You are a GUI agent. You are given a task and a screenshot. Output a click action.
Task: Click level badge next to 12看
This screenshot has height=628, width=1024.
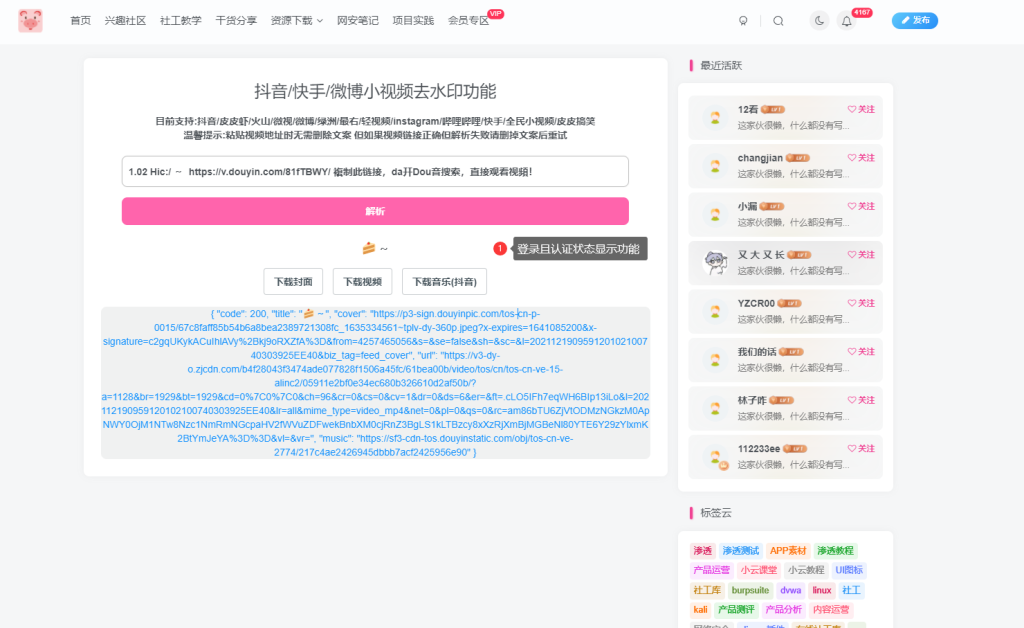tap(773, 110)
